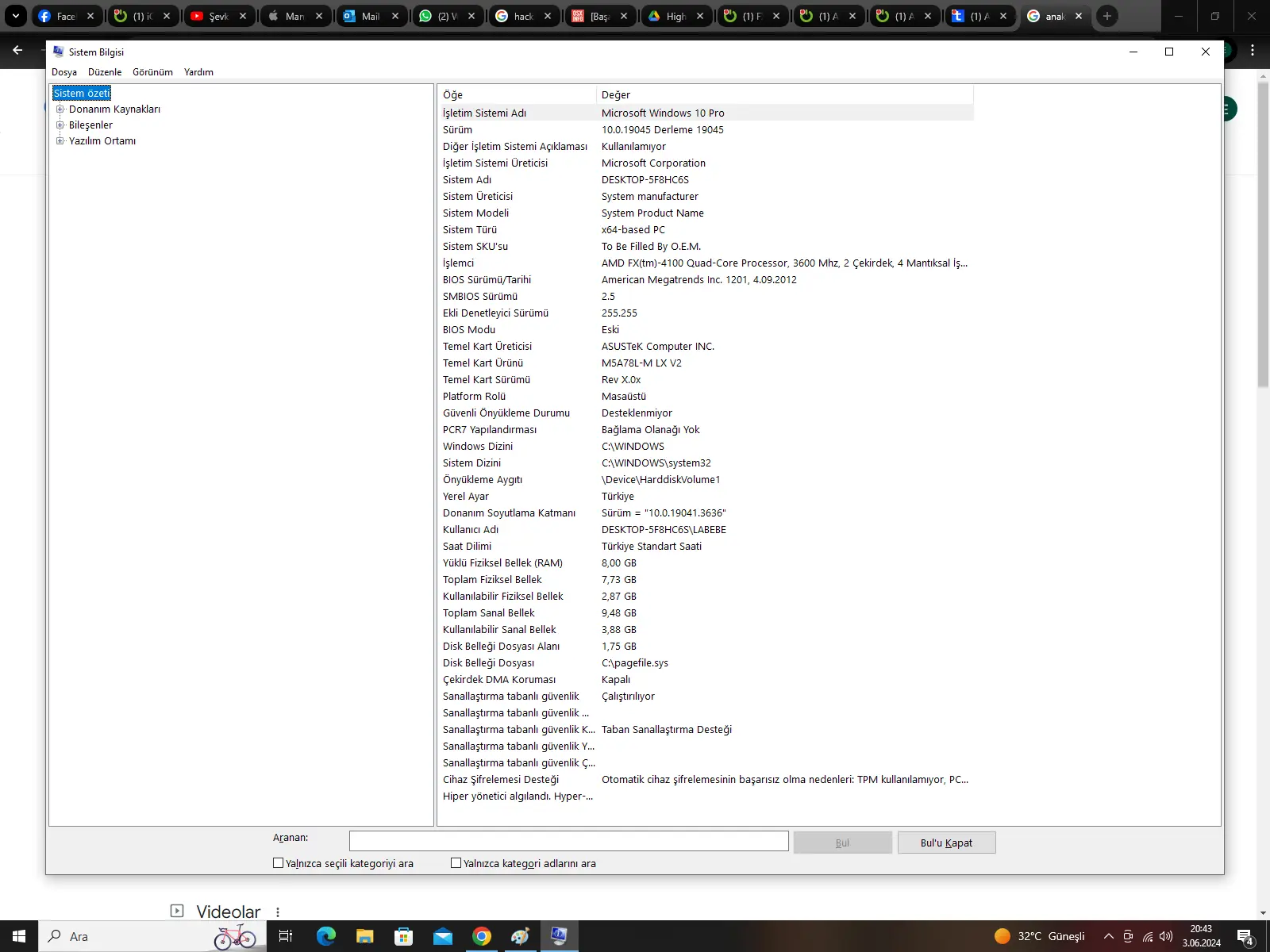Click Chrome back arrow button
Image resolution: width=1270 pixels, height=952 pixels.
[x=17, y=50]
